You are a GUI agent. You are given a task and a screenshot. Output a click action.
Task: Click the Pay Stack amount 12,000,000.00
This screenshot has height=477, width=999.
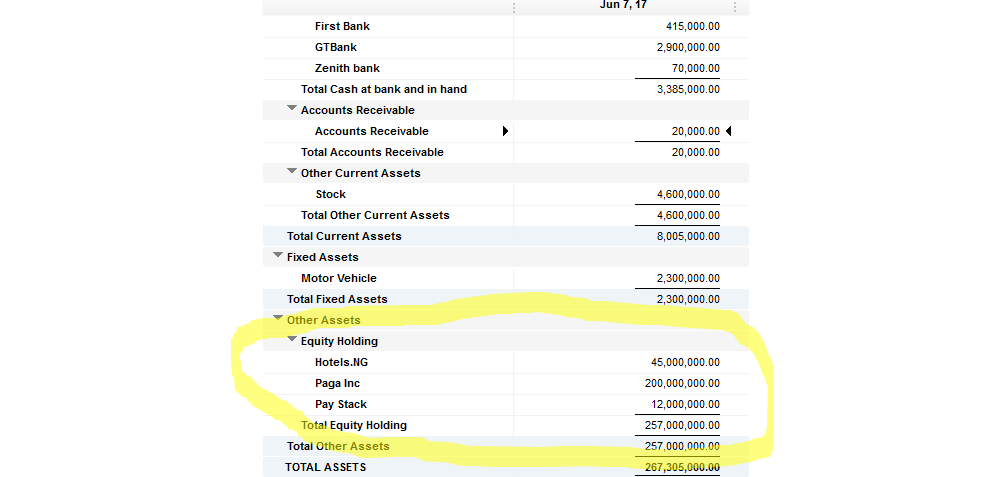click(x=686, y=404)
